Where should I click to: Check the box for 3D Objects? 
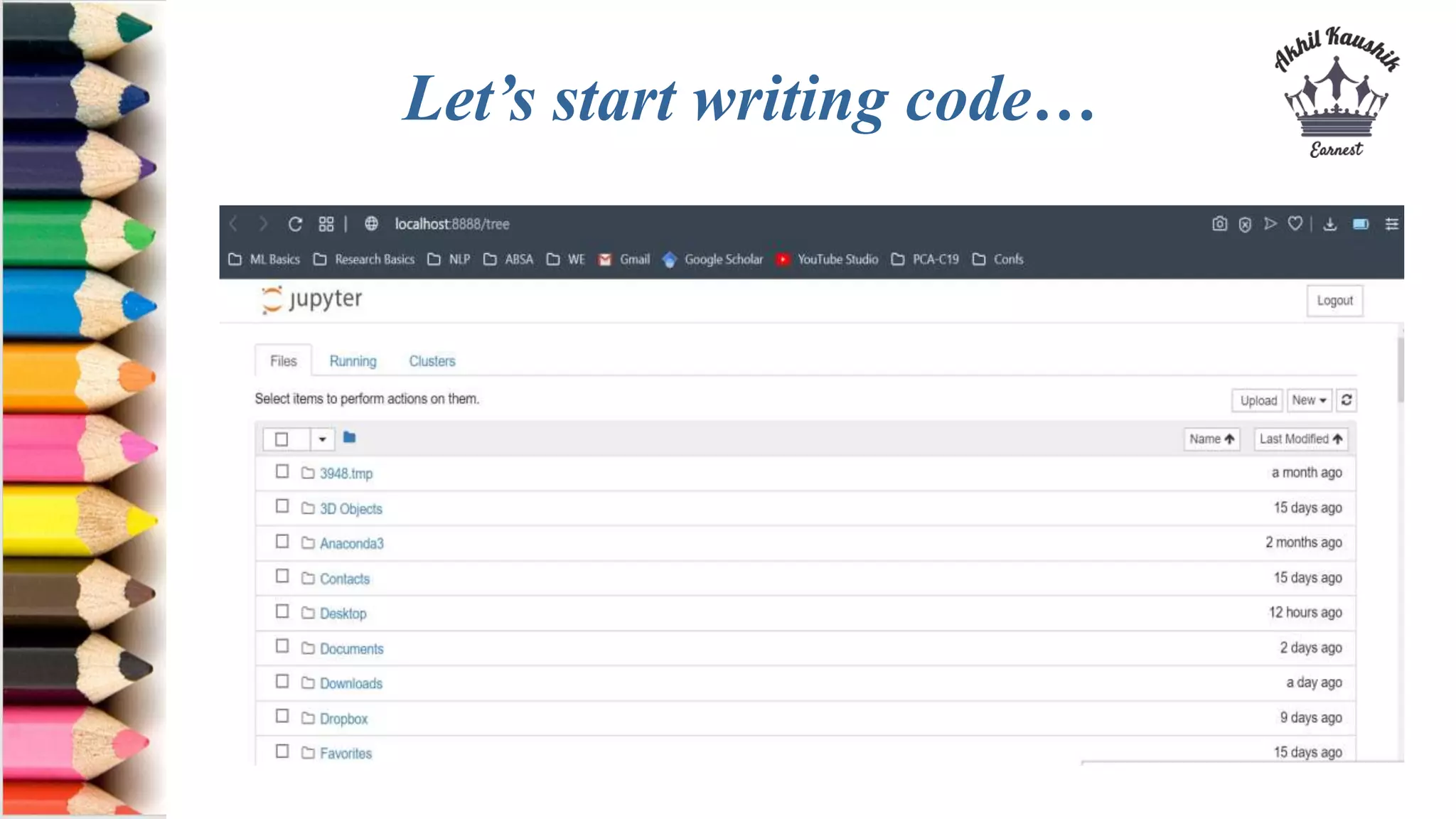[x=282, y=506]
